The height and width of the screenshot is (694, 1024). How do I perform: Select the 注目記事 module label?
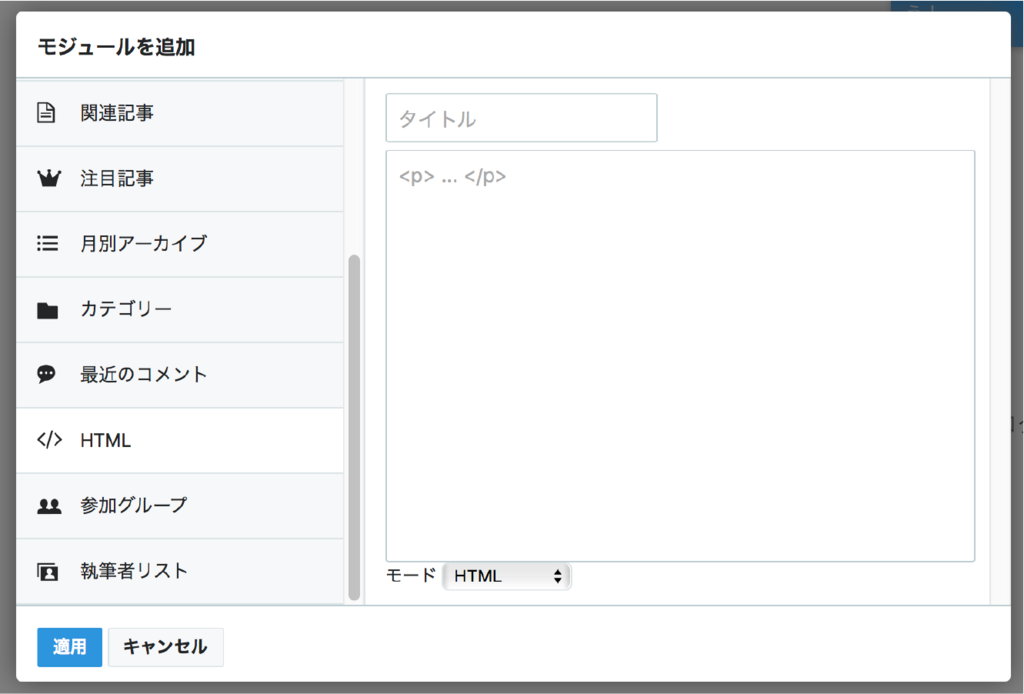pos(117,178)
